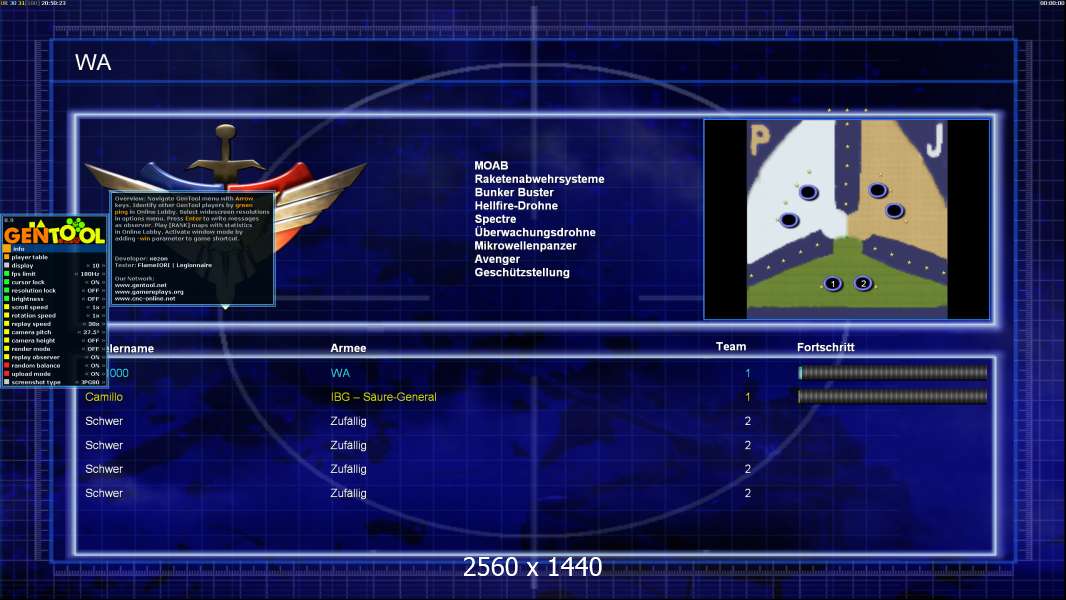Viewport: 1066px width, 600px height.
Task: Click the Geschützstellung entry
Action: click(522, 272)
